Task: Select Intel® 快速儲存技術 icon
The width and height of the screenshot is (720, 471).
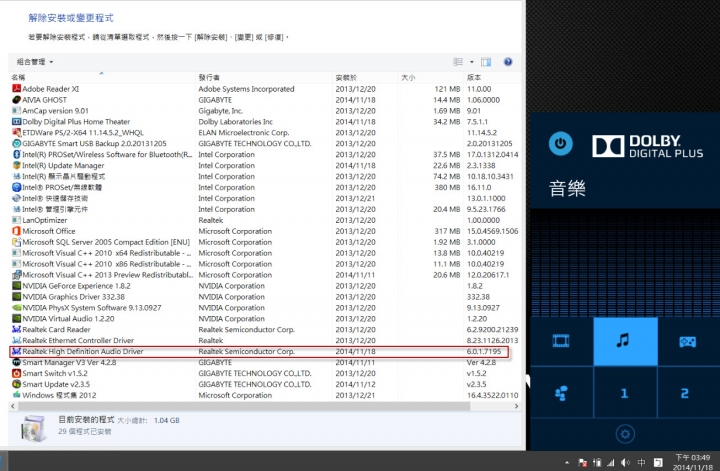Action: tap(16, 198)
